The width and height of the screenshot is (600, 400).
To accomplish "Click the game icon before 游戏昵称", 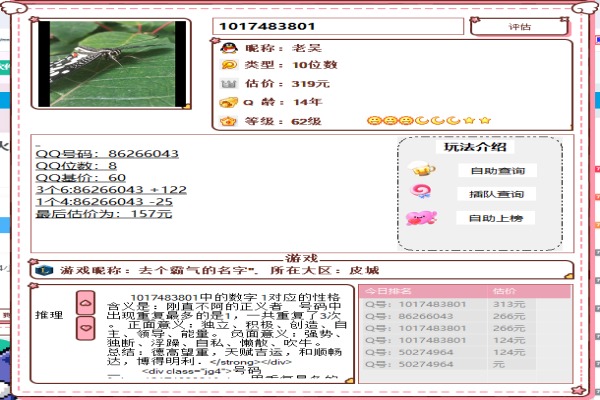I will pyautogui.click(x=43, y=270).
